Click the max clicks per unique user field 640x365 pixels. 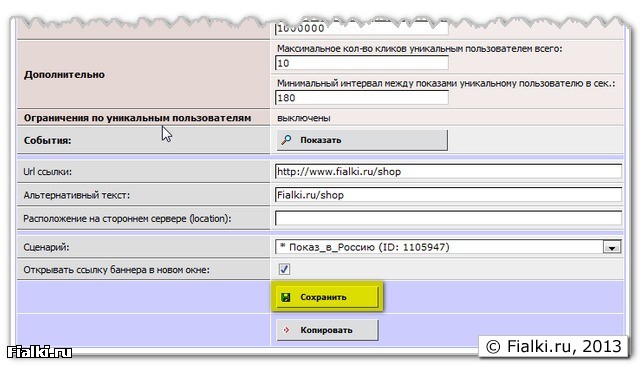point(362,63)
